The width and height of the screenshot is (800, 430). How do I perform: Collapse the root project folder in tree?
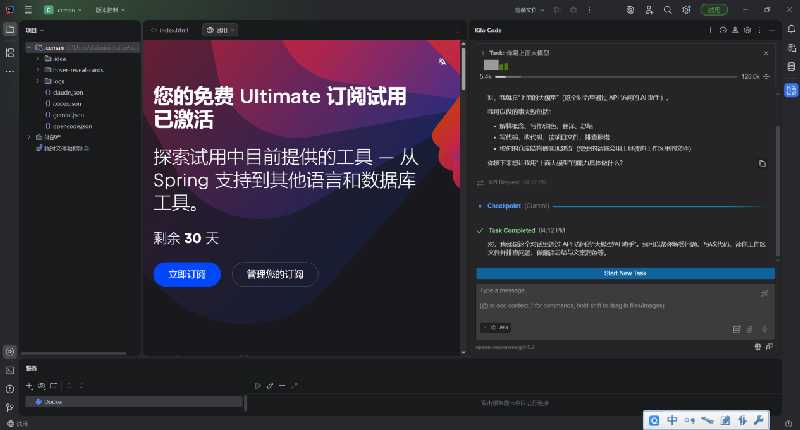[x=28, y=47]
